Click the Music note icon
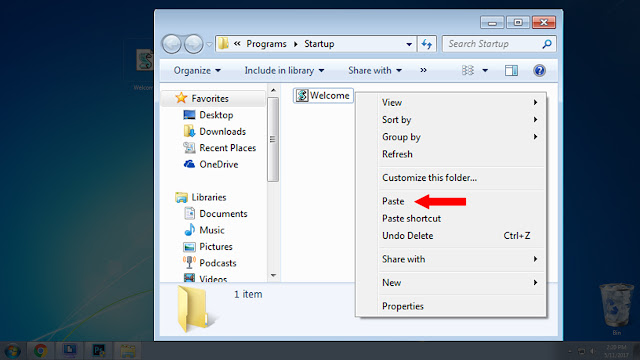 (x=189, y=230)
